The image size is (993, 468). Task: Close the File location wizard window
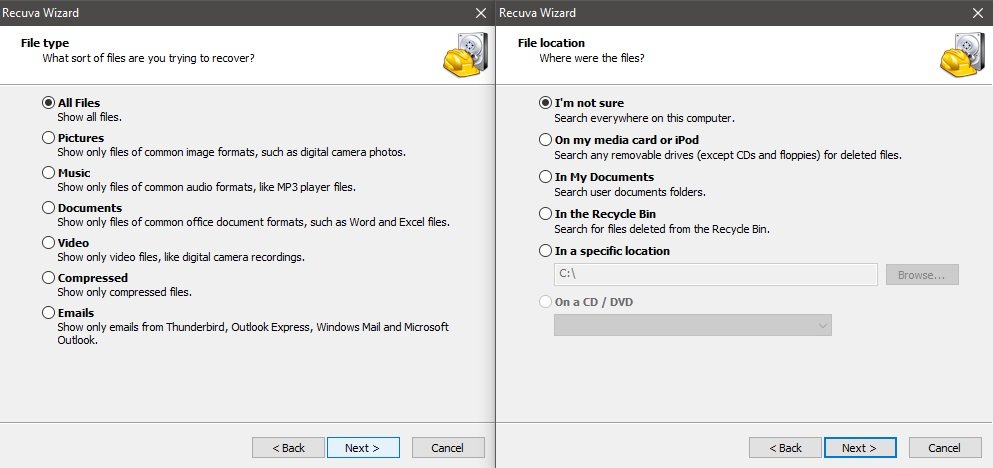point(978,13)
